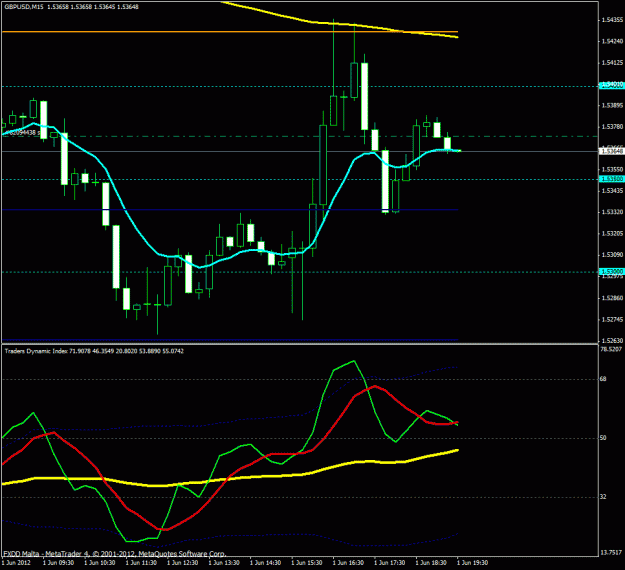625x570 pixels.
Task: Click the 1.53090 price axis label
Action: (613, 255)
